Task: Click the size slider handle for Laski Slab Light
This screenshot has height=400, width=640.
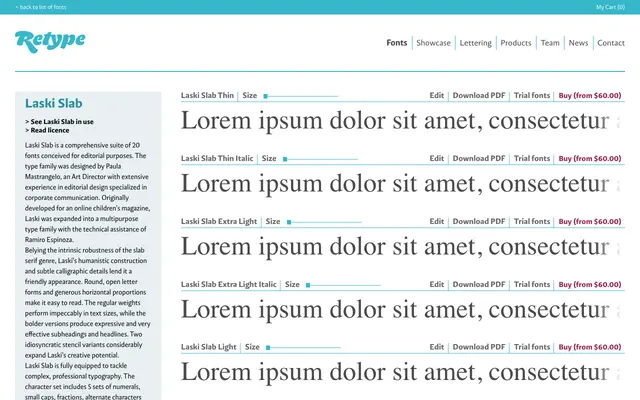Action: coord(268,348)
